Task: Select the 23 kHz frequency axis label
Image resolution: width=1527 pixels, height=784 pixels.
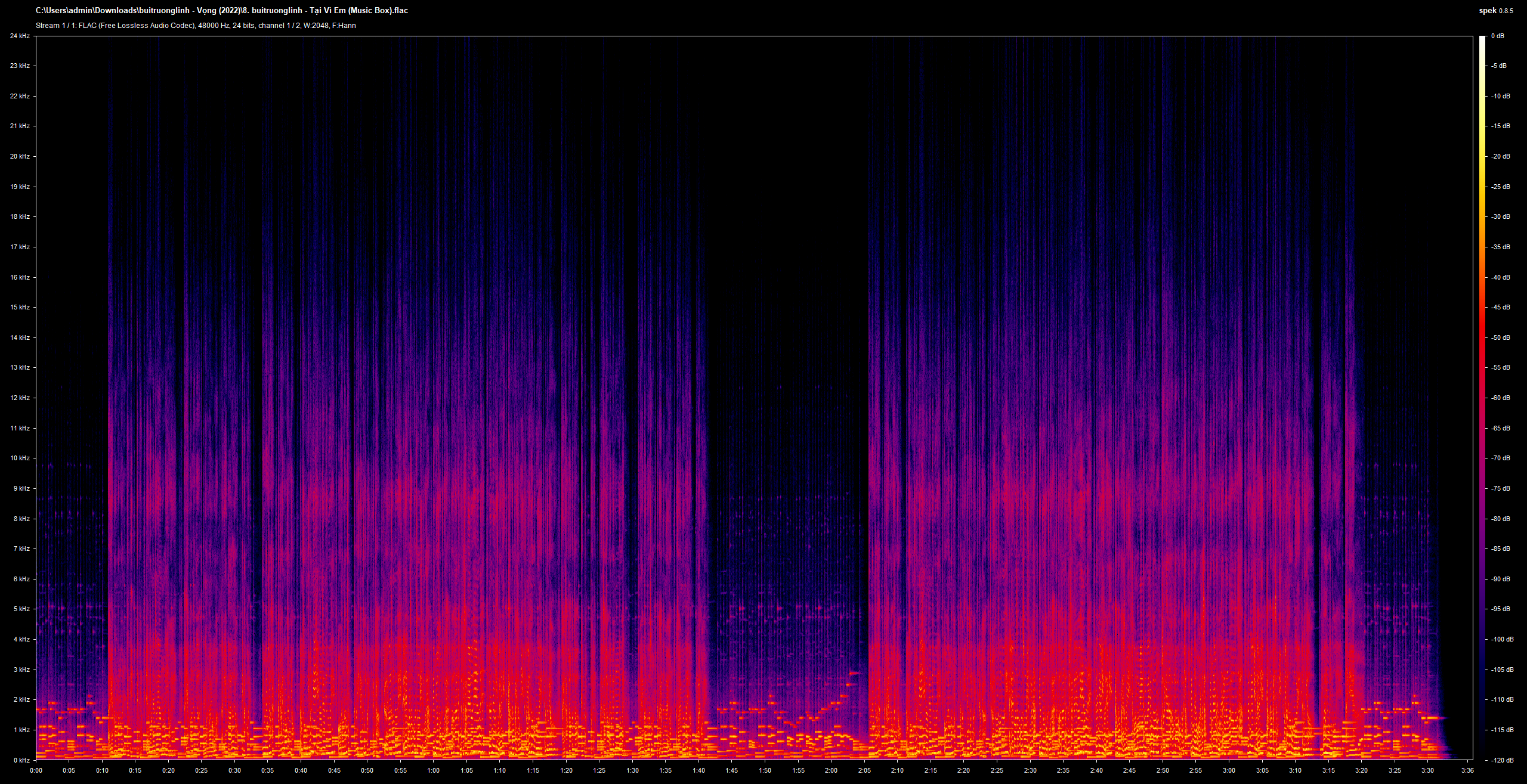Action: [x=20, y=66]
